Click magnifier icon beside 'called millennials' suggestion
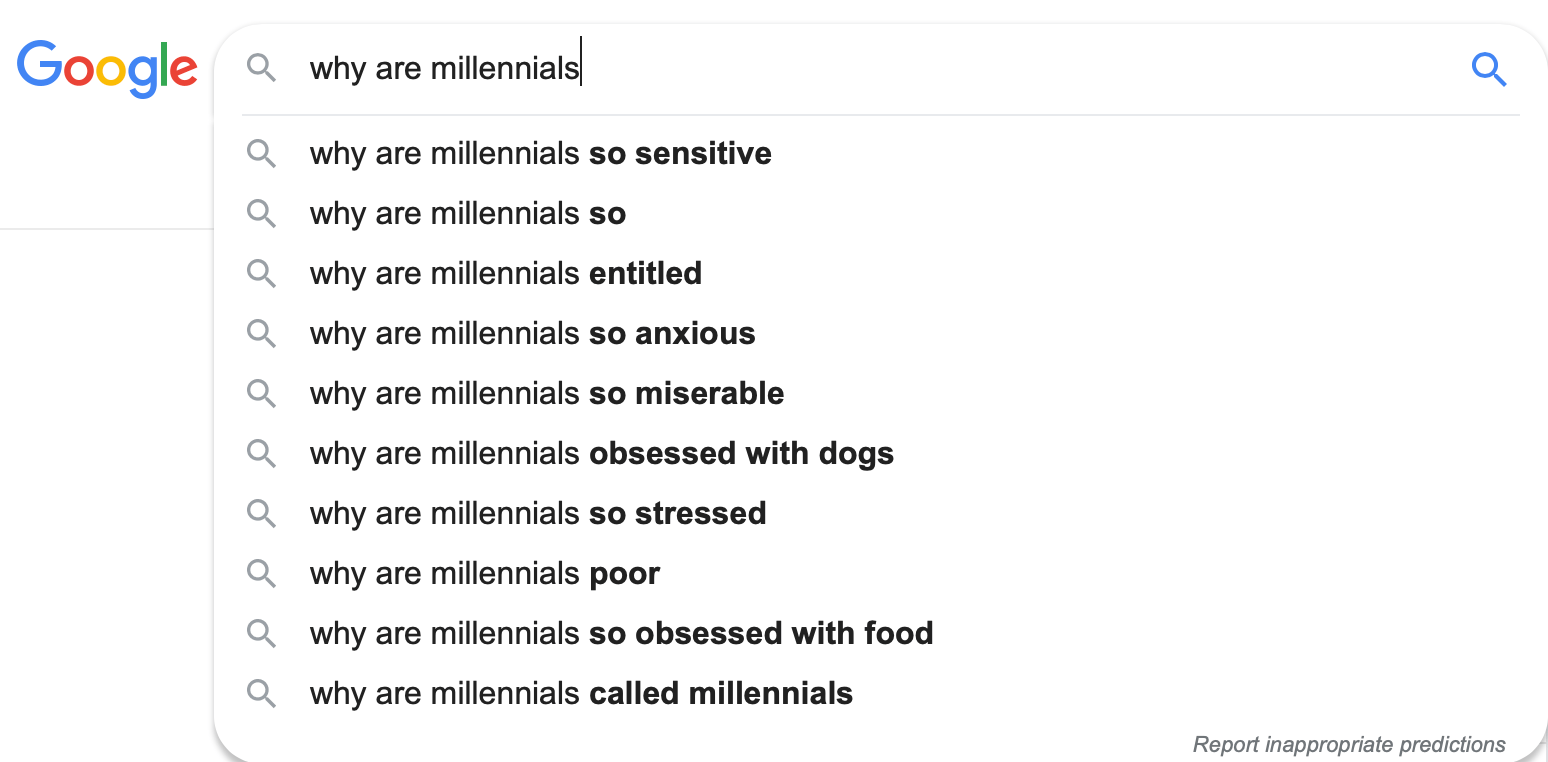This screenshot has height=762, width=1548. tap(261, 694)
